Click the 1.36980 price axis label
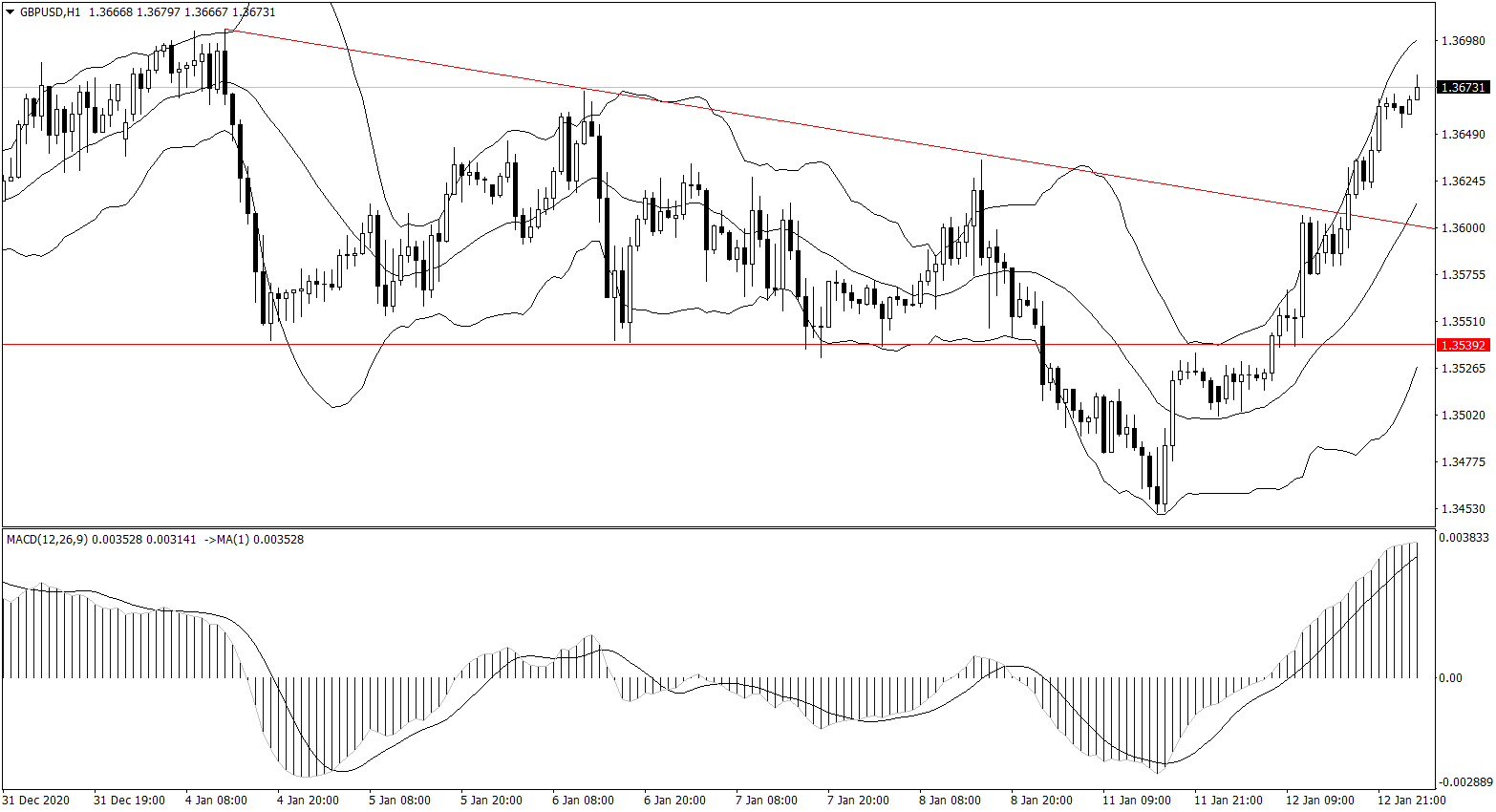 pos(1463,41)
